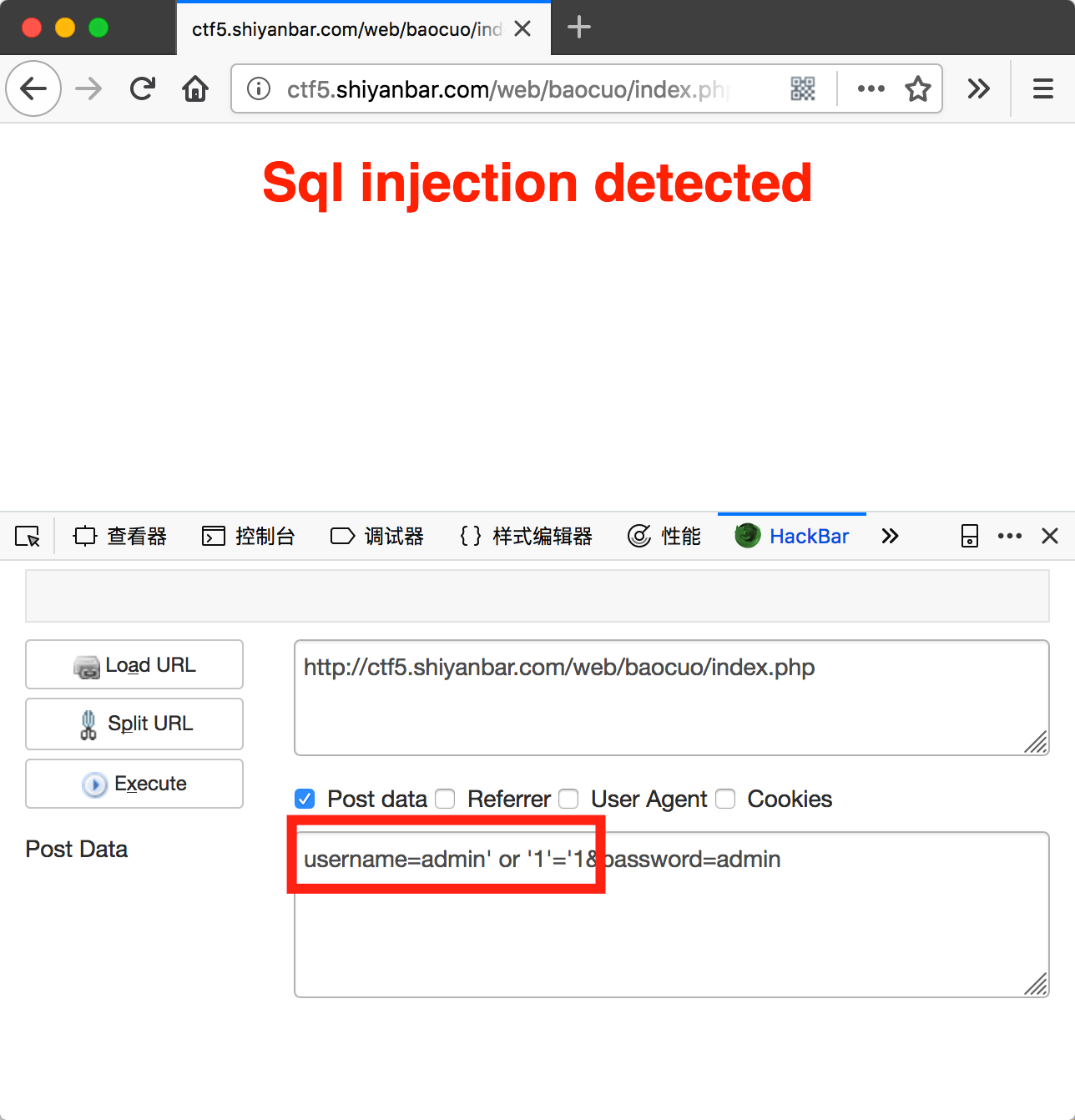This screenshot has height=1120, width=1075.
Task: Uncheck the Post data checkbox
Action: [x=305, y=799]
